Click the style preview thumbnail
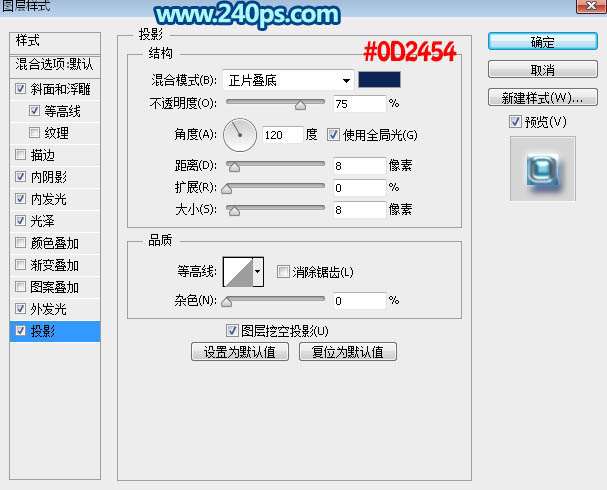Viewport: 607px width, 490px height. 543,168
